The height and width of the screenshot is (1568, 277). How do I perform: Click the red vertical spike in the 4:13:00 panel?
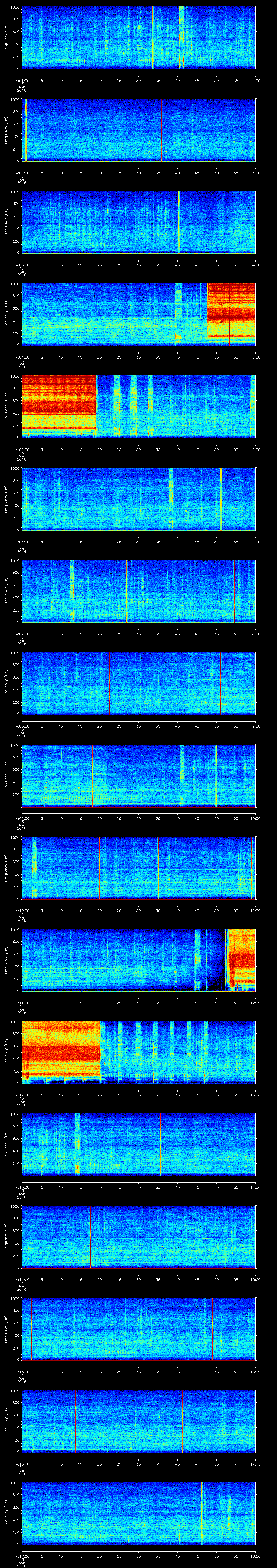point(161,1144)
